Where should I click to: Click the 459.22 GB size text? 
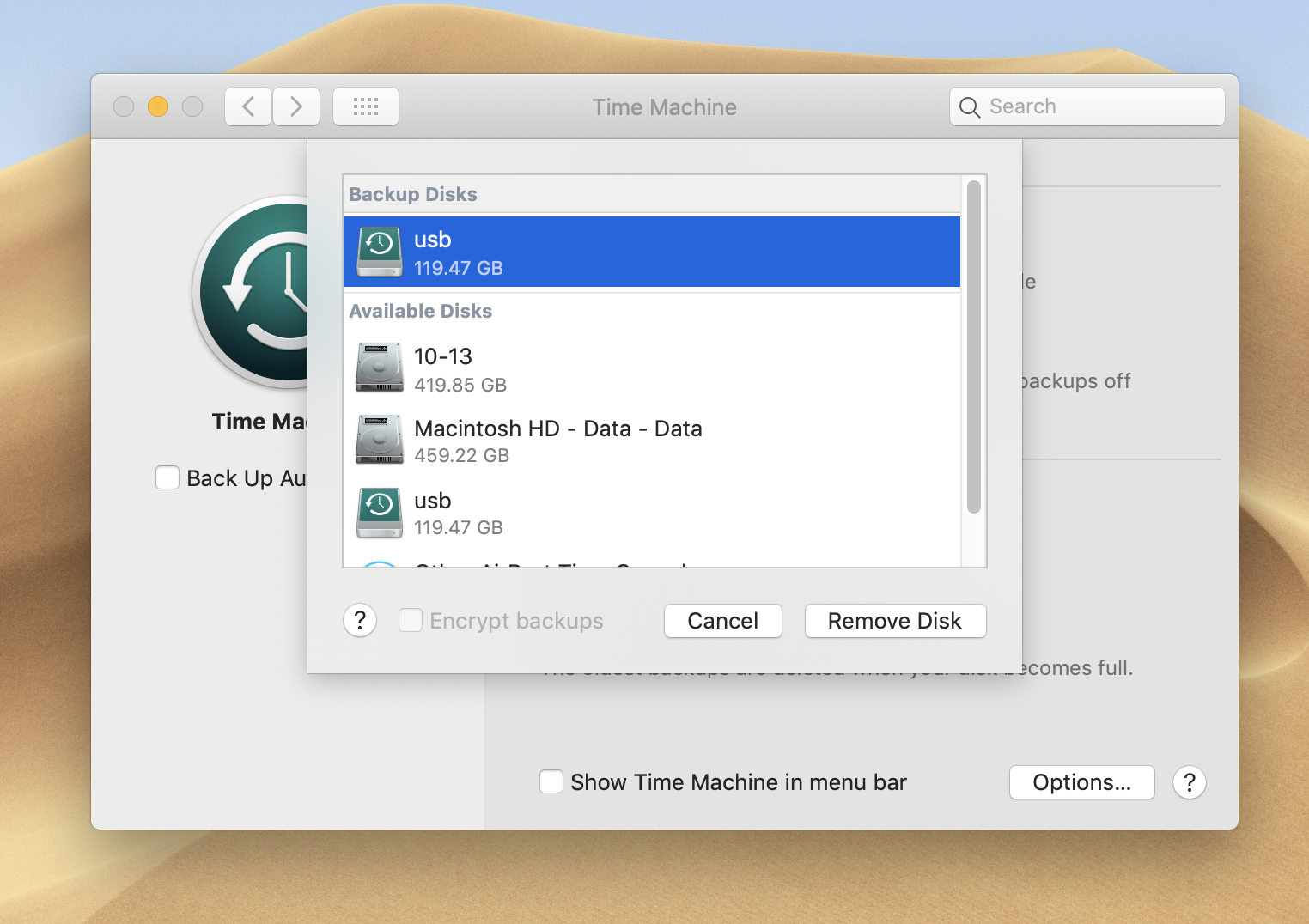click(x=462, y=455)
